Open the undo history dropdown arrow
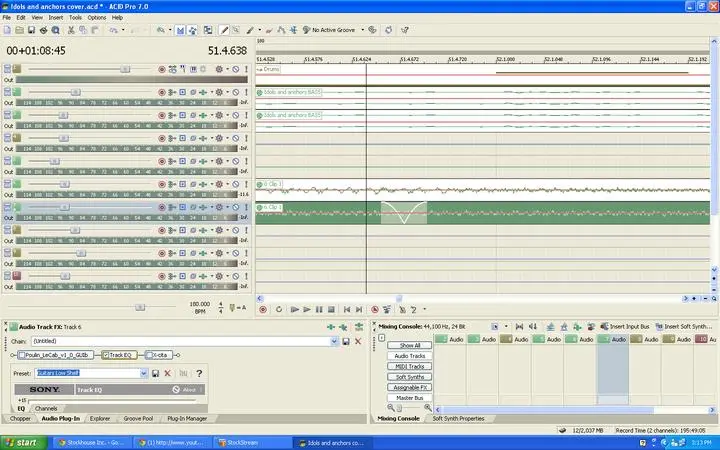The image size is (720, 450). (123, 30)
